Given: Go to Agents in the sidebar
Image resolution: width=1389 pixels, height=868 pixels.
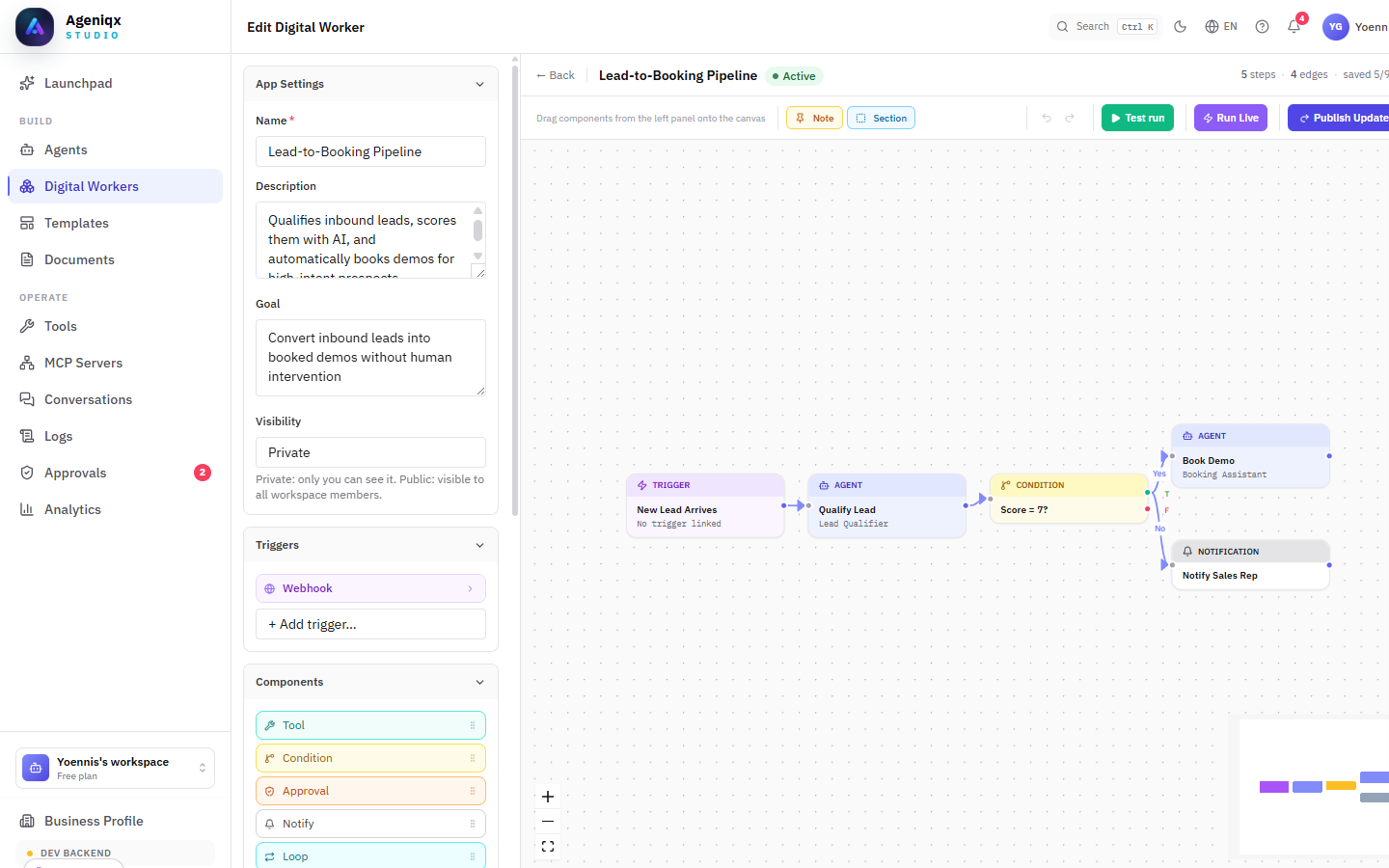Looking at the screenshot, I should [x=115, y=149].
